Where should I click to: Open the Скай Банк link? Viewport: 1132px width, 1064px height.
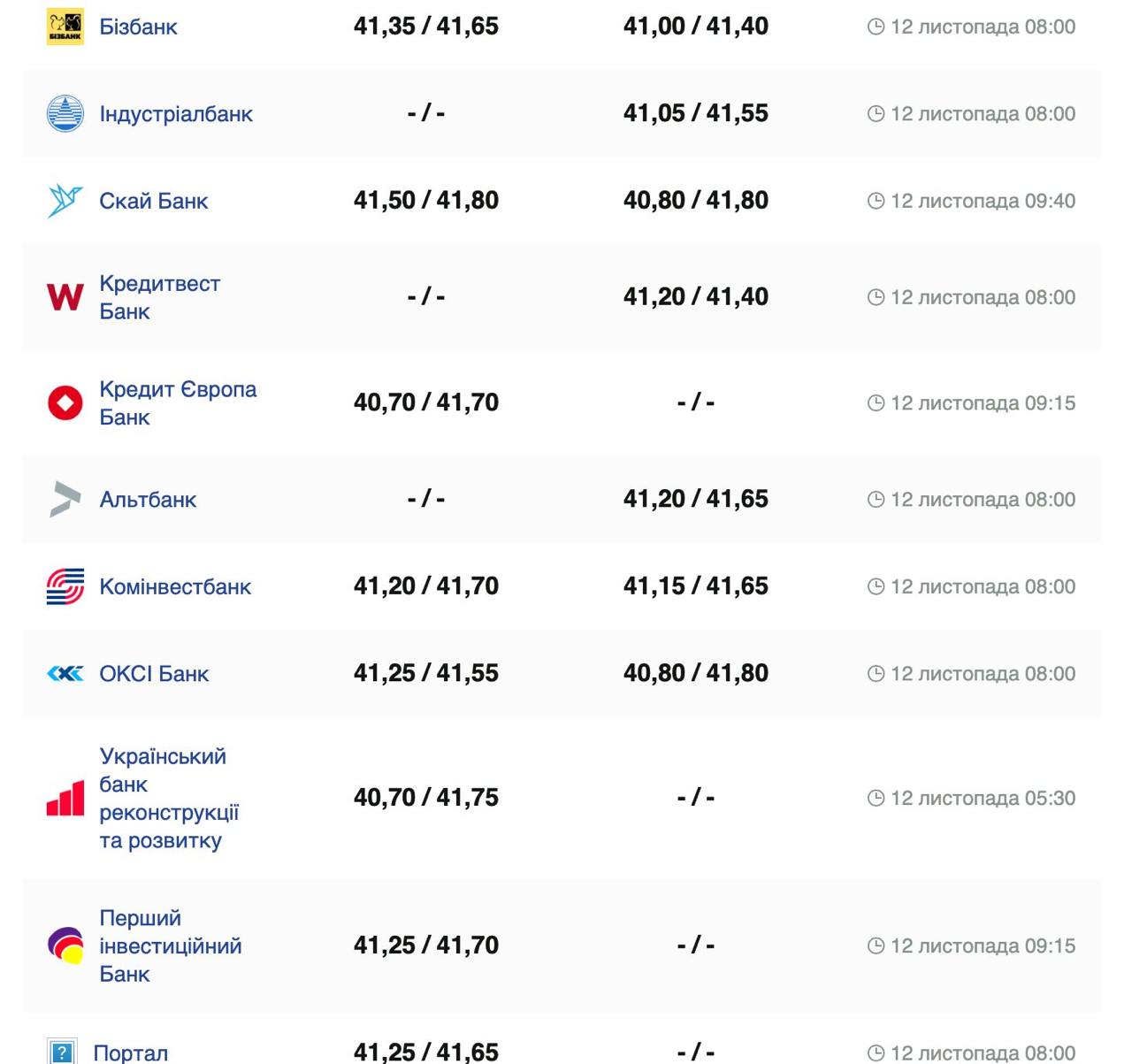153,201
